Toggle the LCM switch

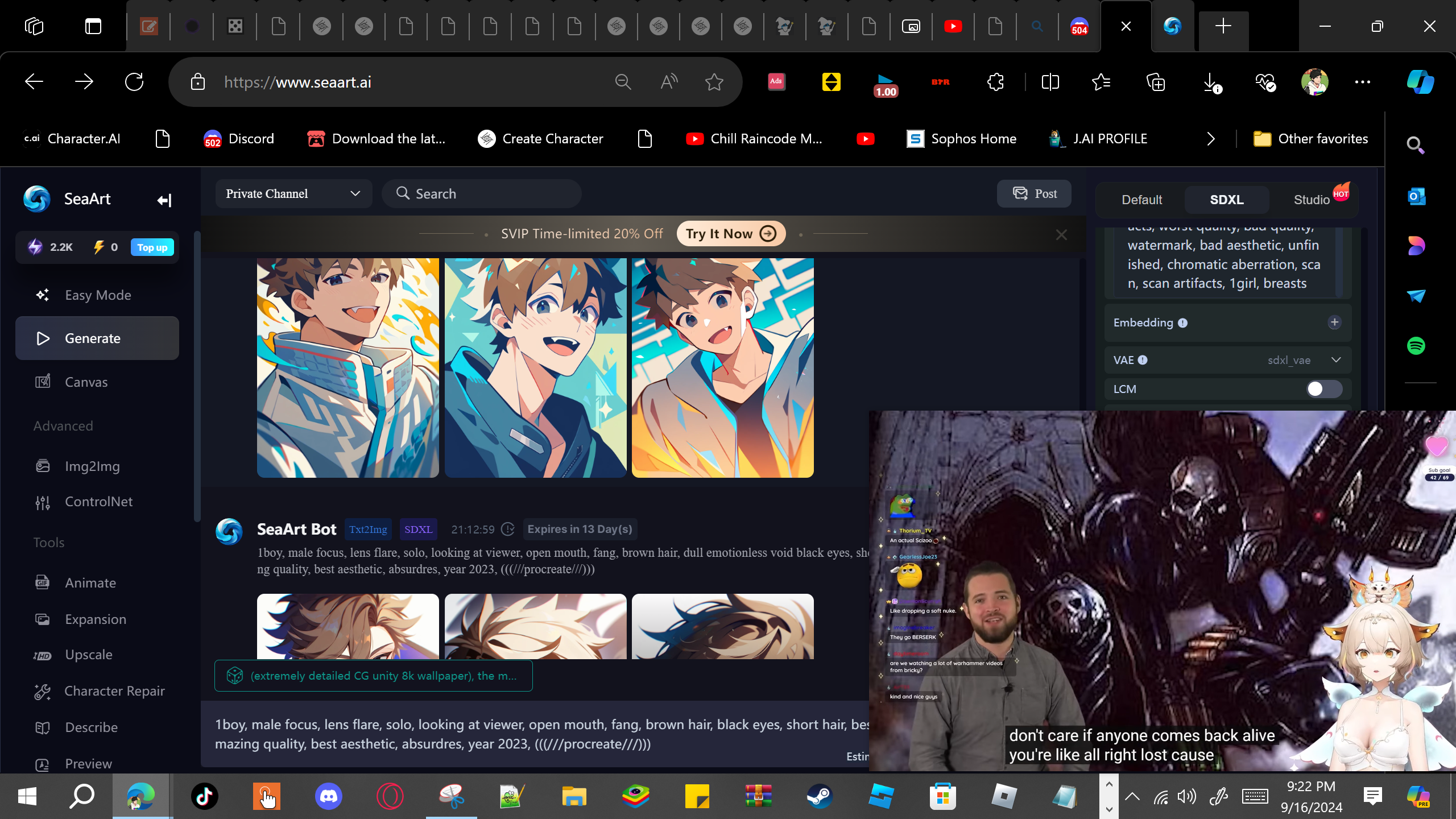1324,389
